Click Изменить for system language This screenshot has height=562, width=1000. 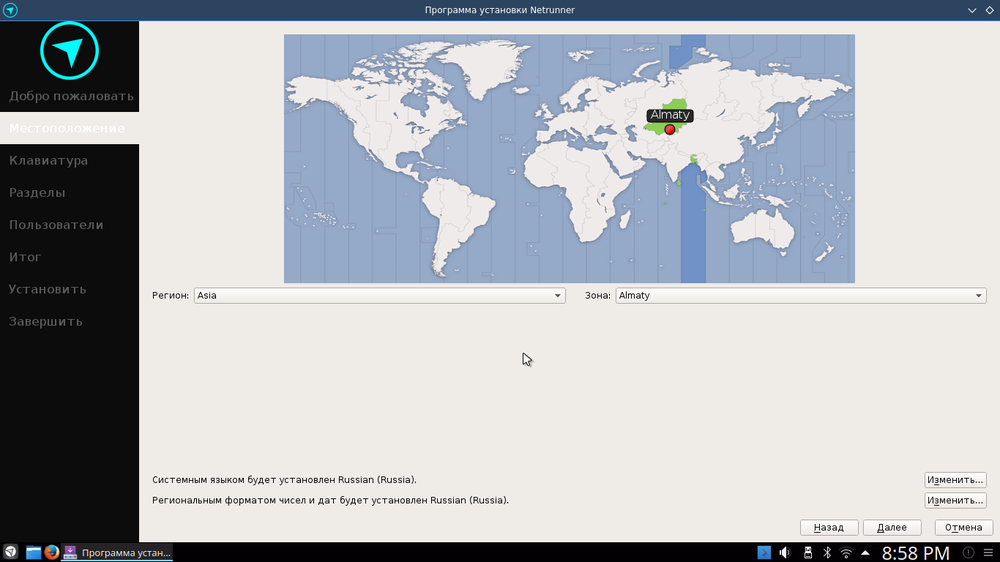click(955, 480)
